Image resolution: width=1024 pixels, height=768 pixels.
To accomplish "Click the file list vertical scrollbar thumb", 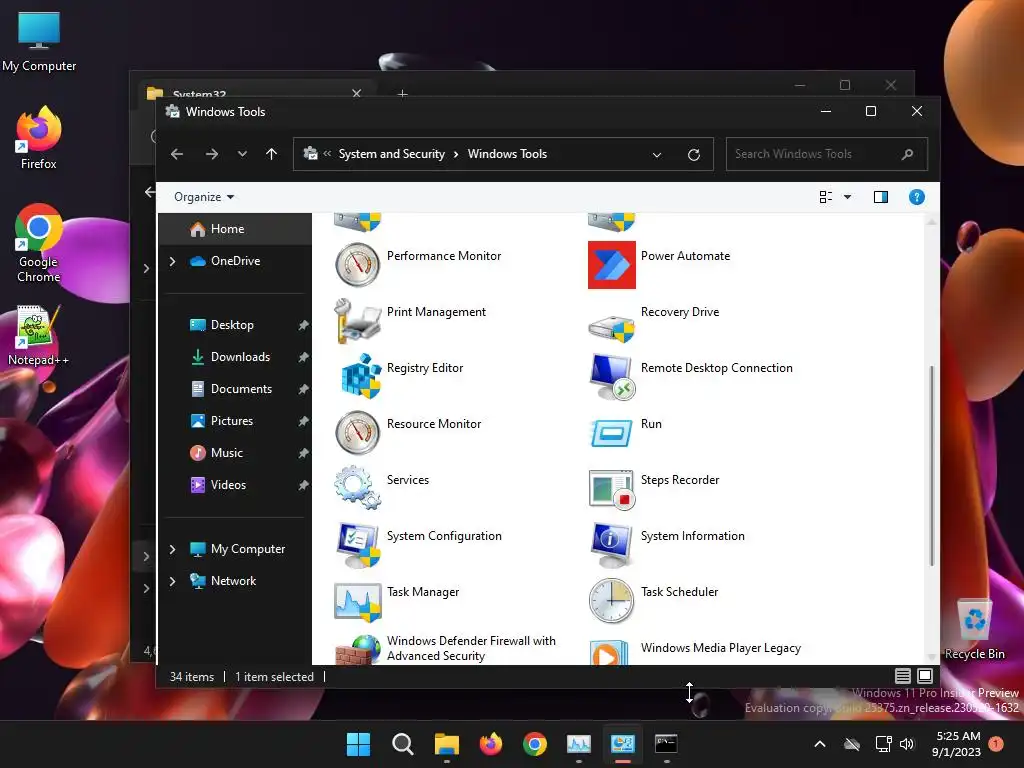I will 931,466.
